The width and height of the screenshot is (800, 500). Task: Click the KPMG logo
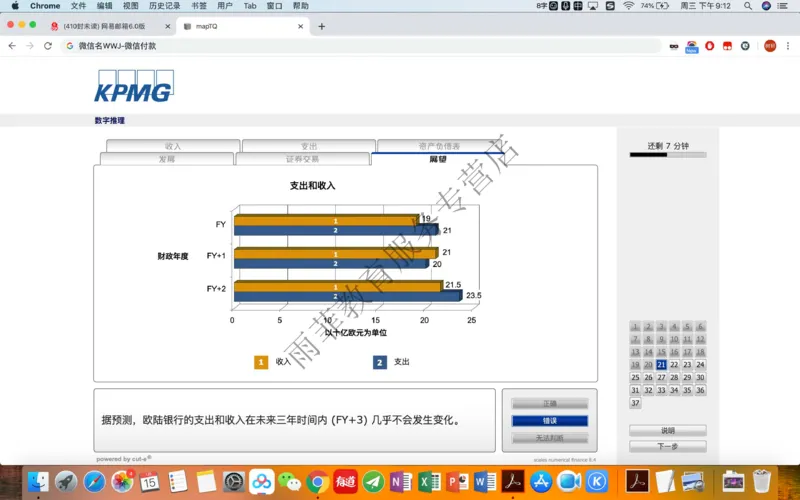pos(134,88)
